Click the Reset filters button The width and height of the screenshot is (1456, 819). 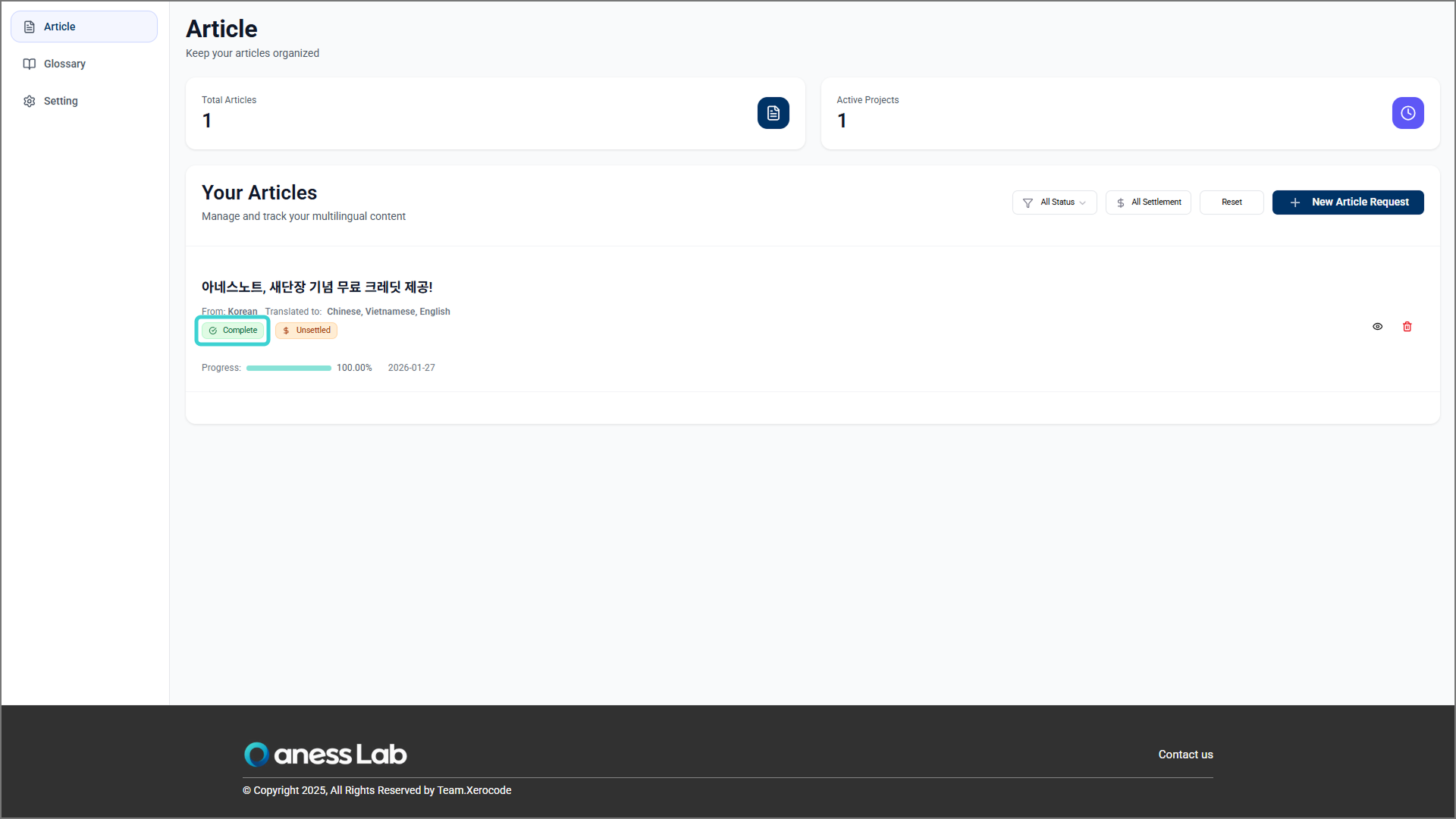tap(1231, 202)
